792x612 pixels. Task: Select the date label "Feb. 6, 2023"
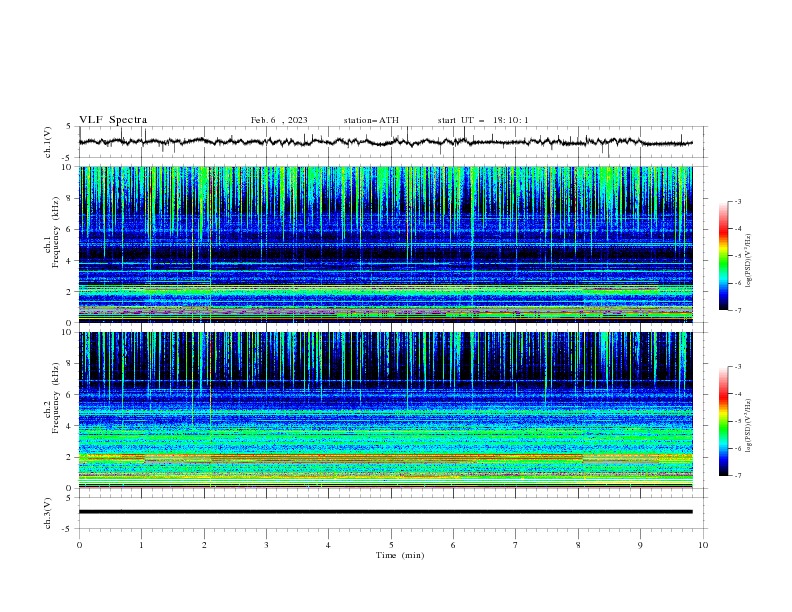pos(279,120)
